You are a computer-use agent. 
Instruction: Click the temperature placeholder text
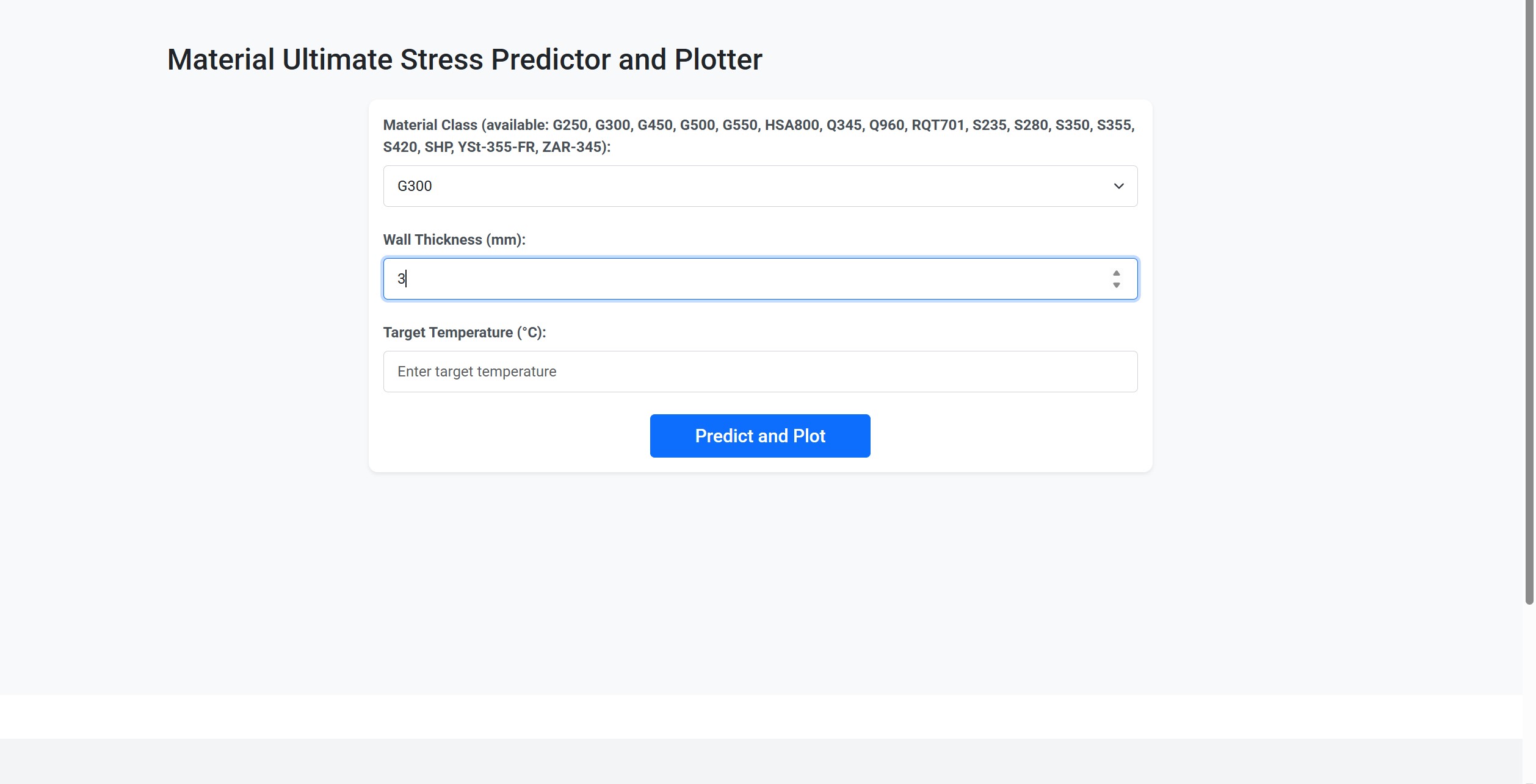(477, 371)
